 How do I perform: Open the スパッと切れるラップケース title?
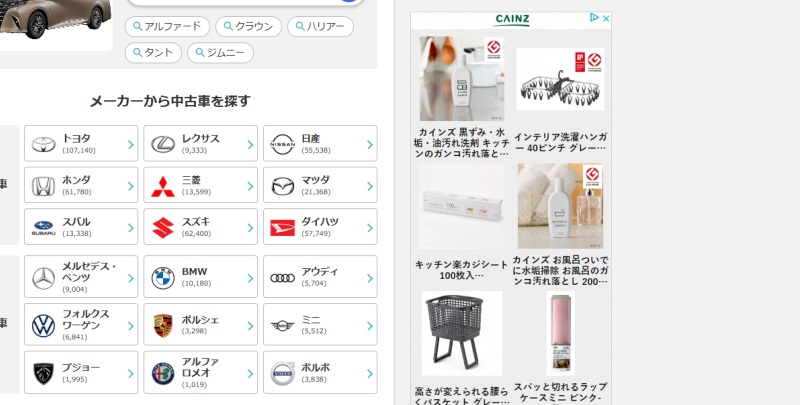coord(560,393)
